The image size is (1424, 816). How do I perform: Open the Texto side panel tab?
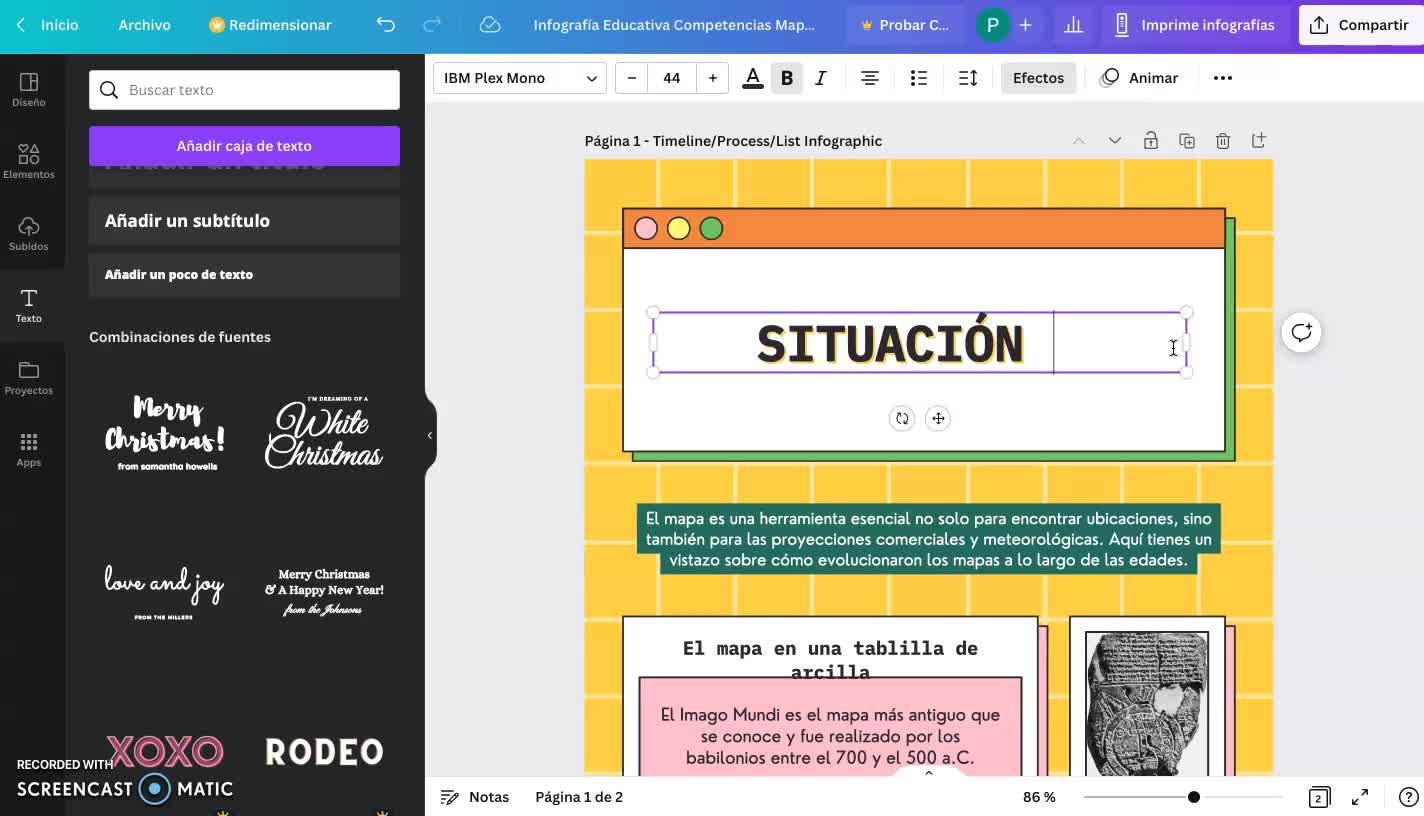click(29, 305)
